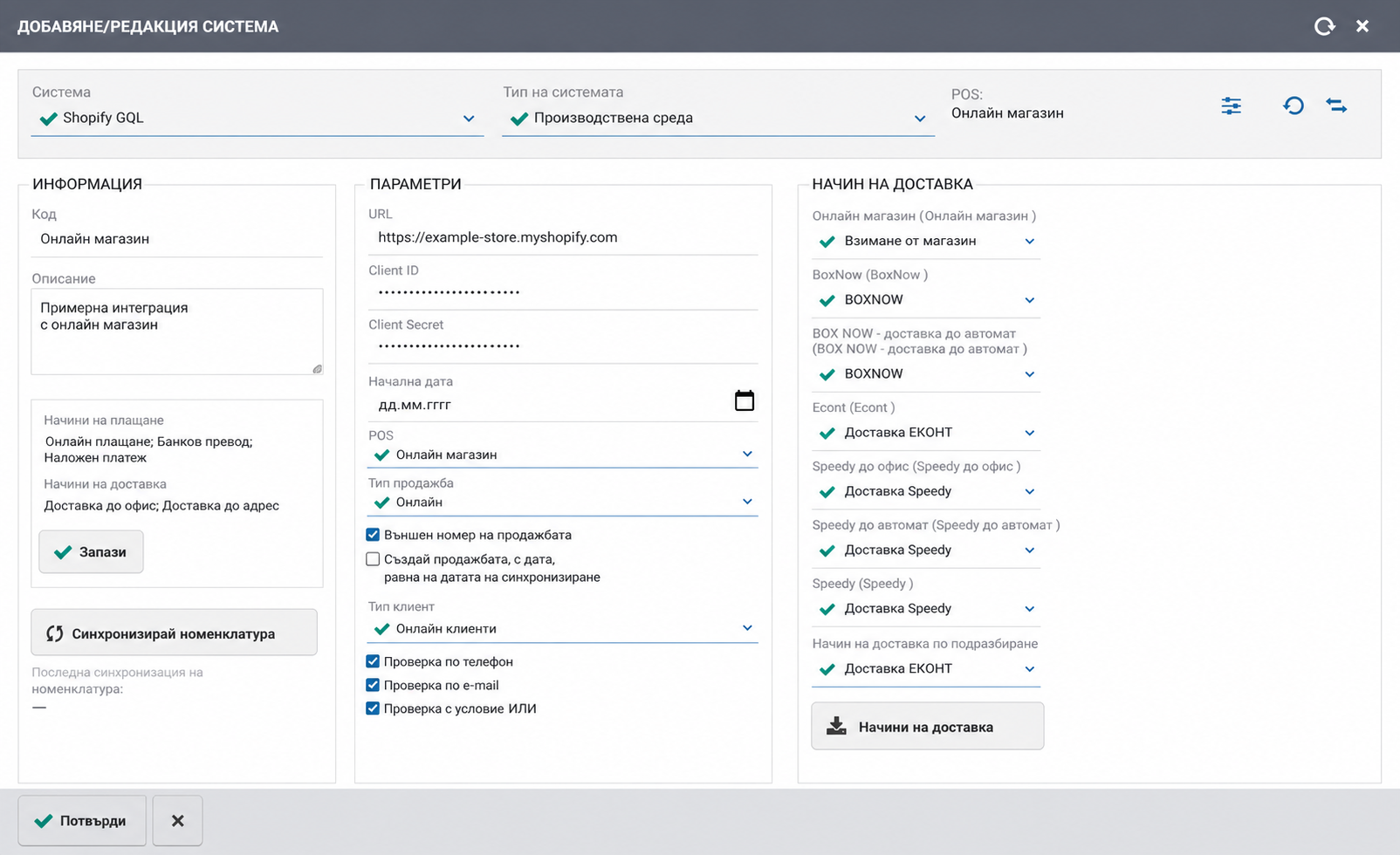1400x855 pixels.
Task: Open Начин на доставка по подразбиране dropdown
Action: click(926, 669)
